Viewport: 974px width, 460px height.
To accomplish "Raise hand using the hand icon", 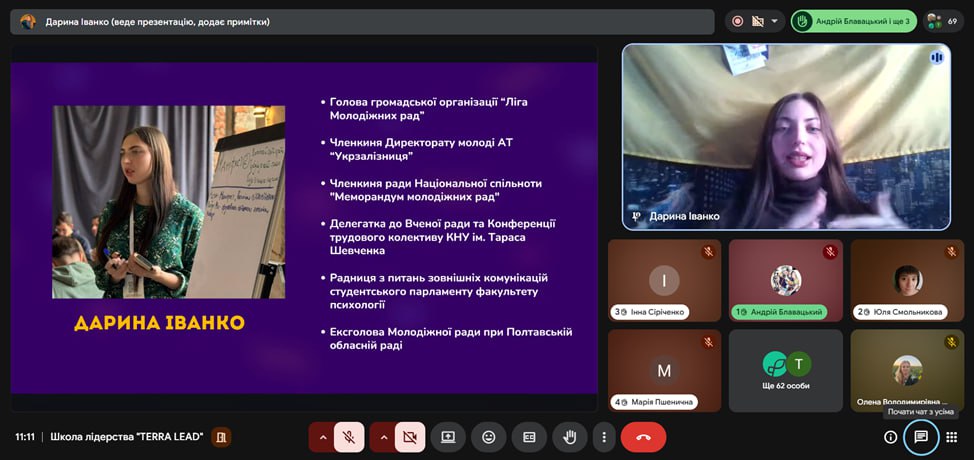I will point(570,437).
